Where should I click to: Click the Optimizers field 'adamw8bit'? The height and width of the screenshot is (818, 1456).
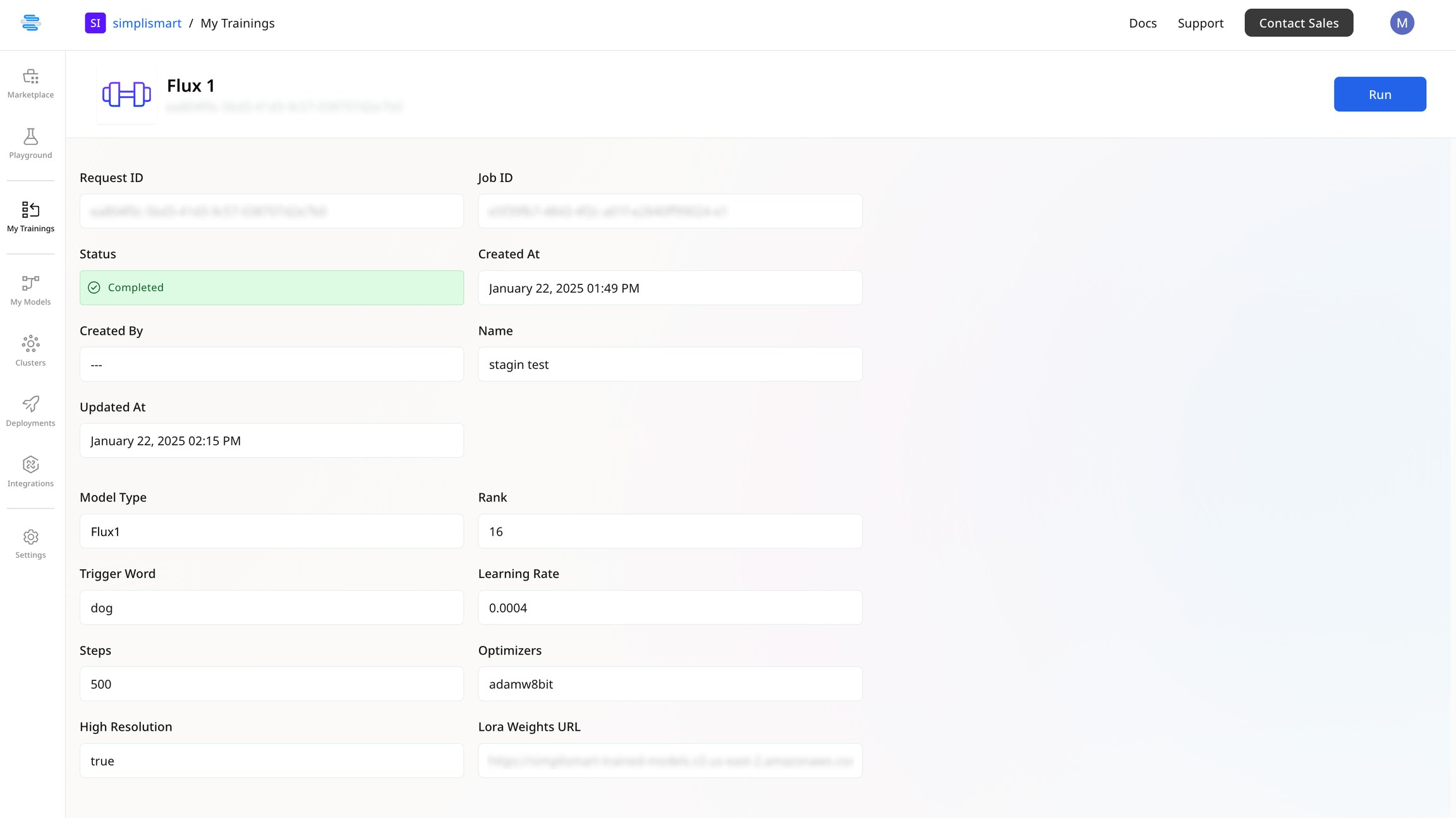pyautogui.click(x=670, y=683)
